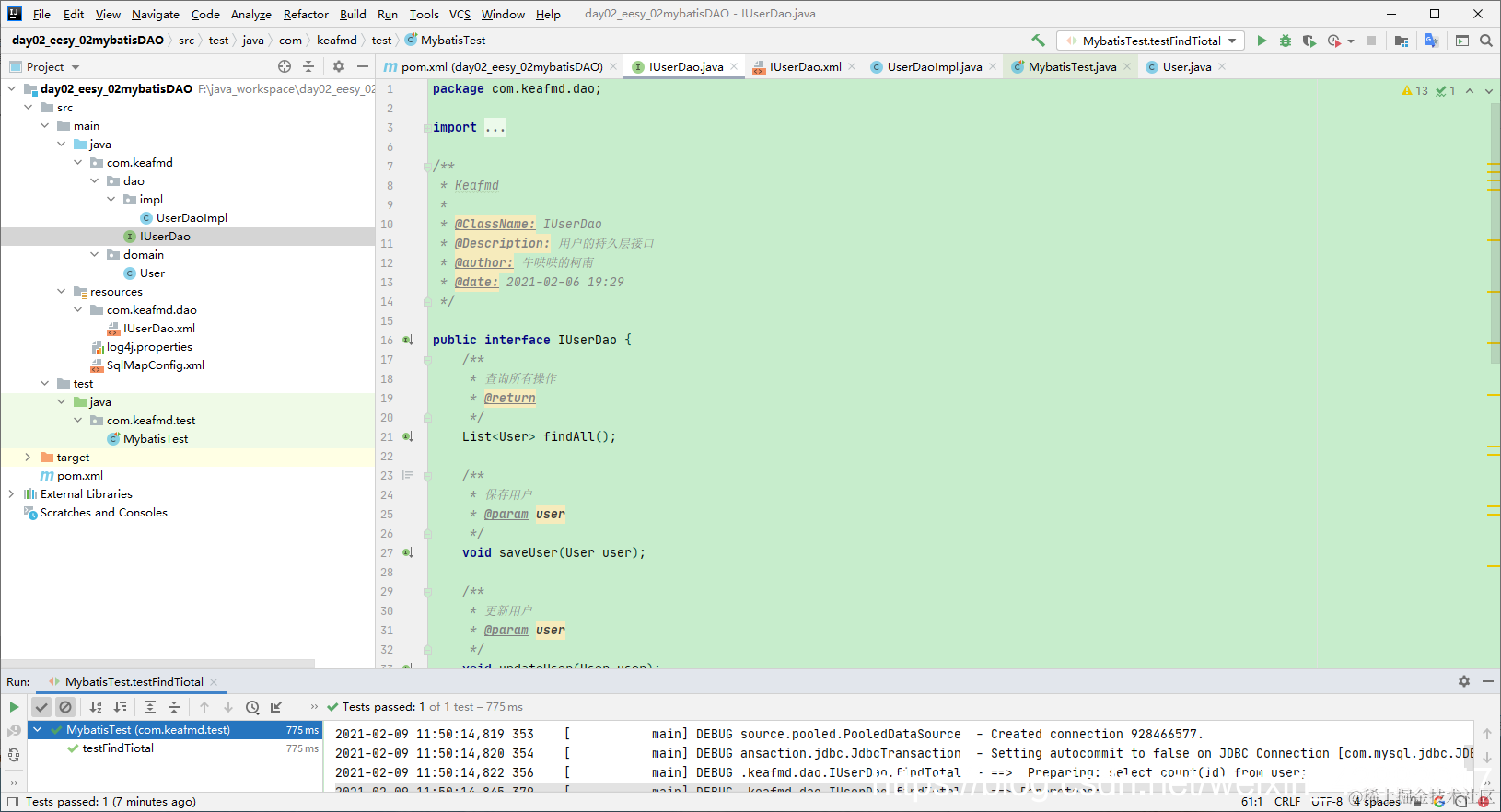Image resolution: width=1501 pixels, height=812 pixels.
Task: Toggle tool window bars in the status bar corner
Action: 11,802
